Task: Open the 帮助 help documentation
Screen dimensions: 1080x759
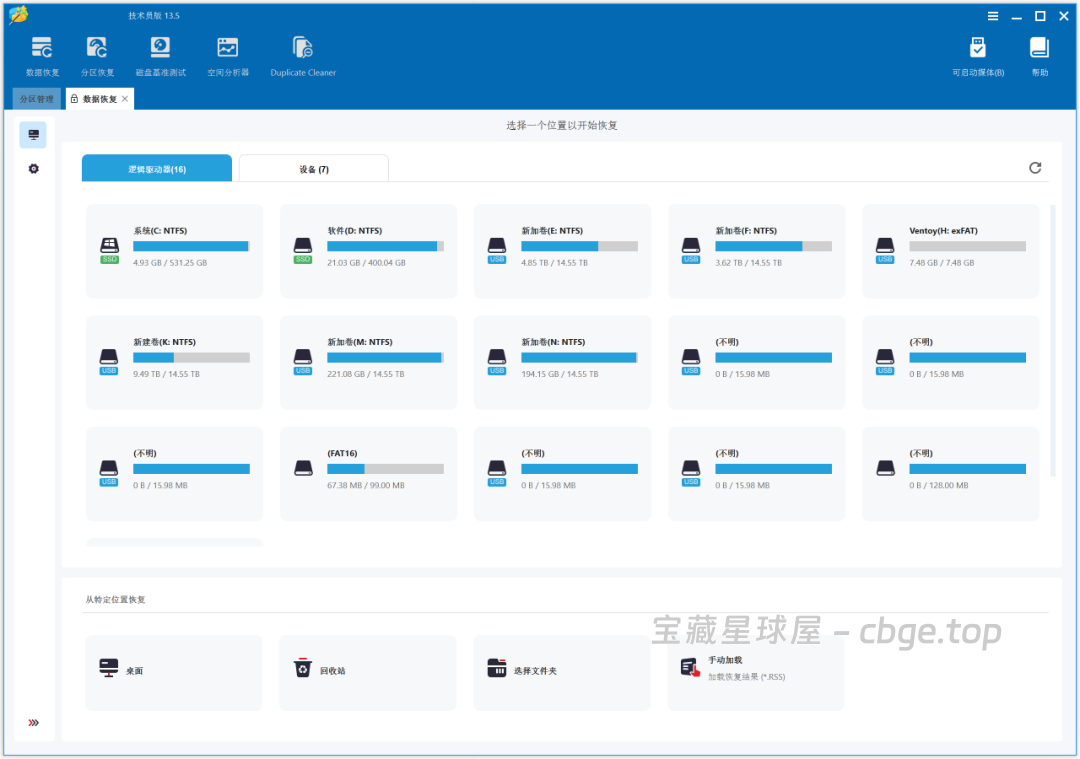Action: [x=1039, y=55]
